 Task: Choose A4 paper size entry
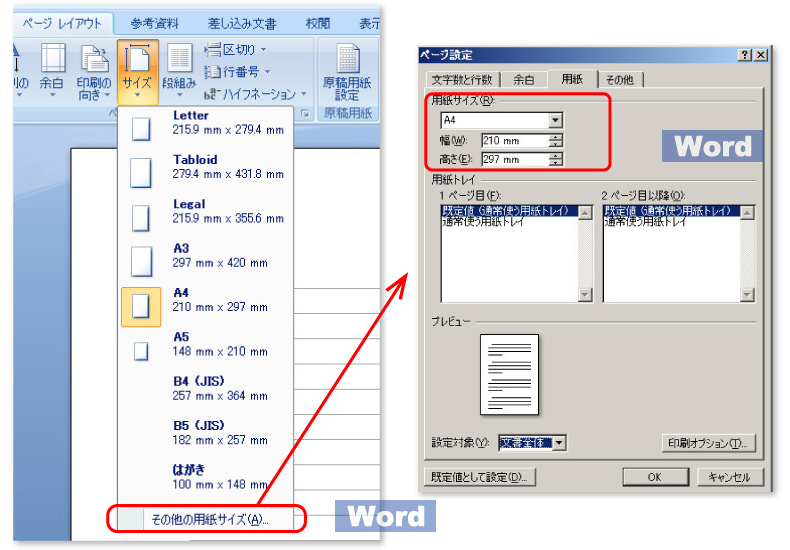tap(206, 306)
